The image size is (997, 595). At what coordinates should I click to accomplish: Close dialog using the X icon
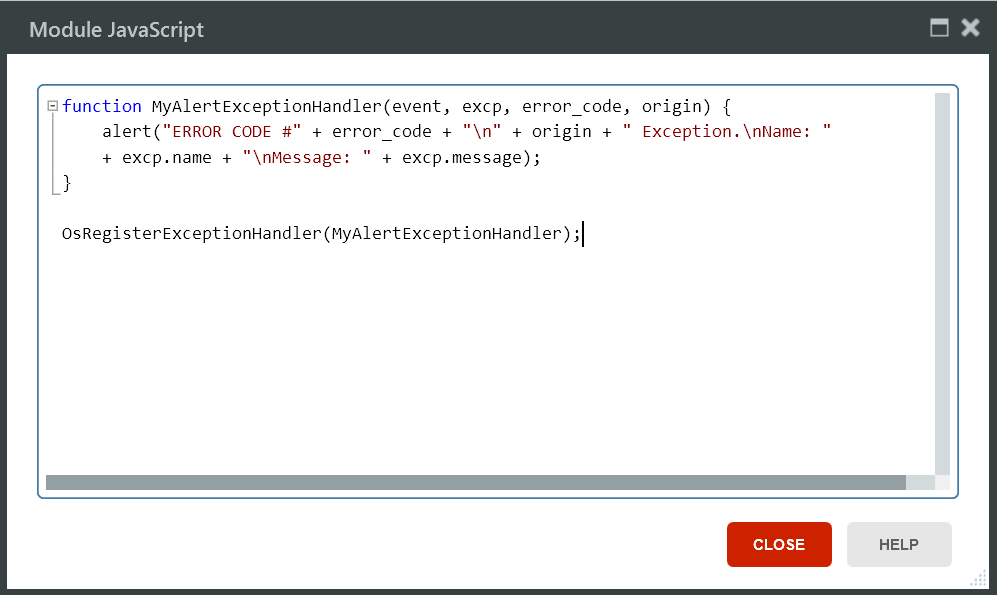coord(970,28)
